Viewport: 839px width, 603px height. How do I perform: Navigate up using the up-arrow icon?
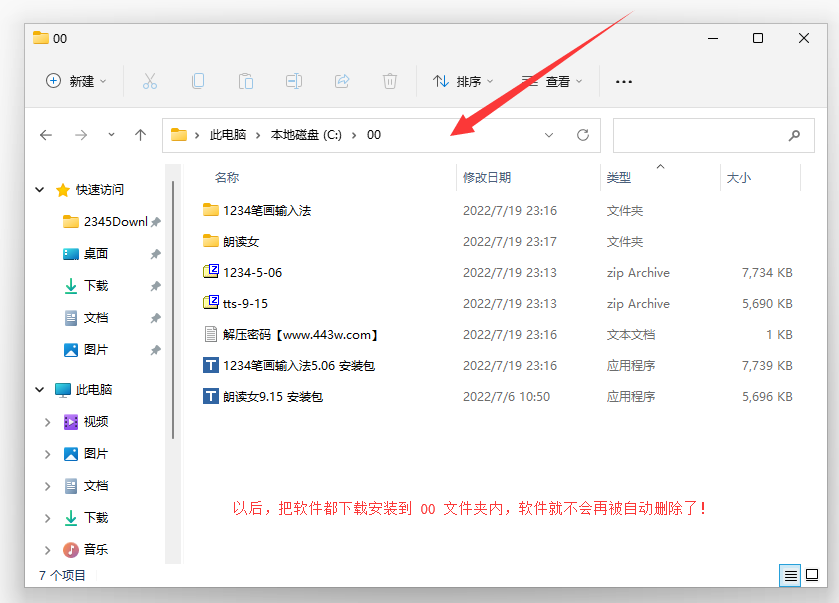tap(141, 135)
